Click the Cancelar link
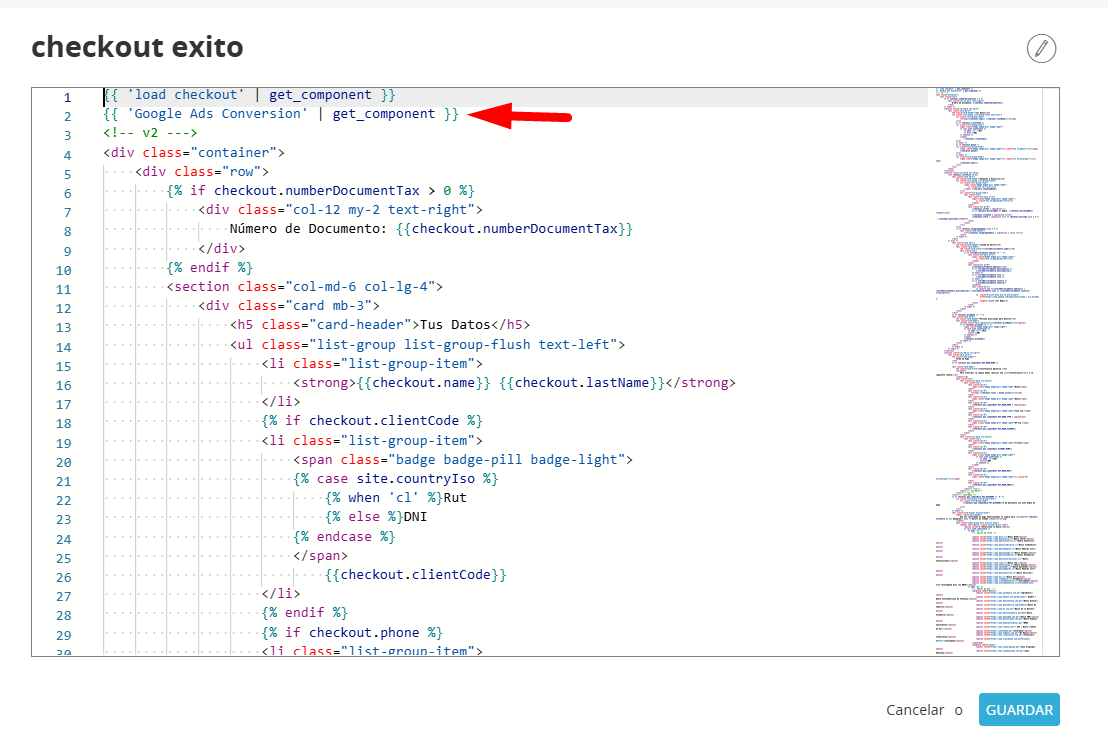This screenshot has height=740, width=1108. coord(915,710)
